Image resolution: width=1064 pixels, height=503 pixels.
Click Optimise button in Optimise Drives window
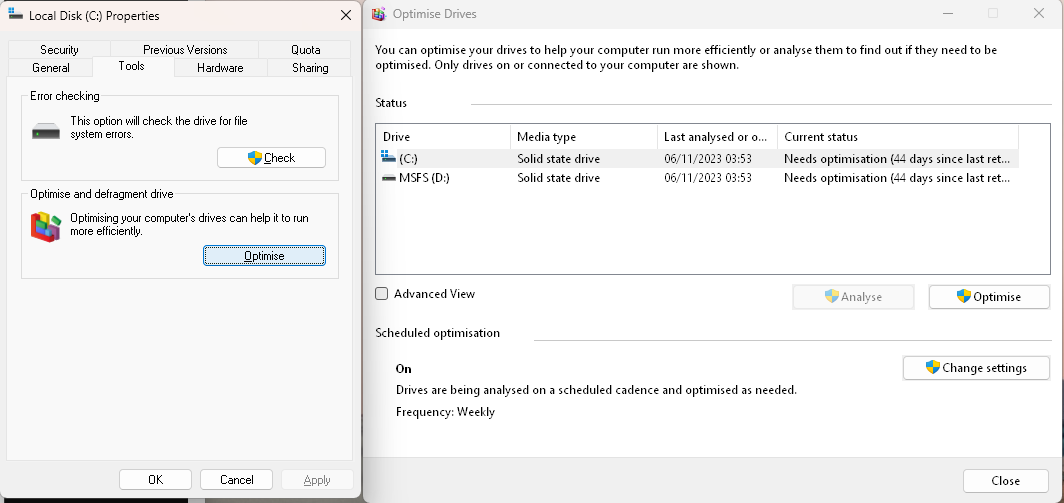tap(988, 297)
